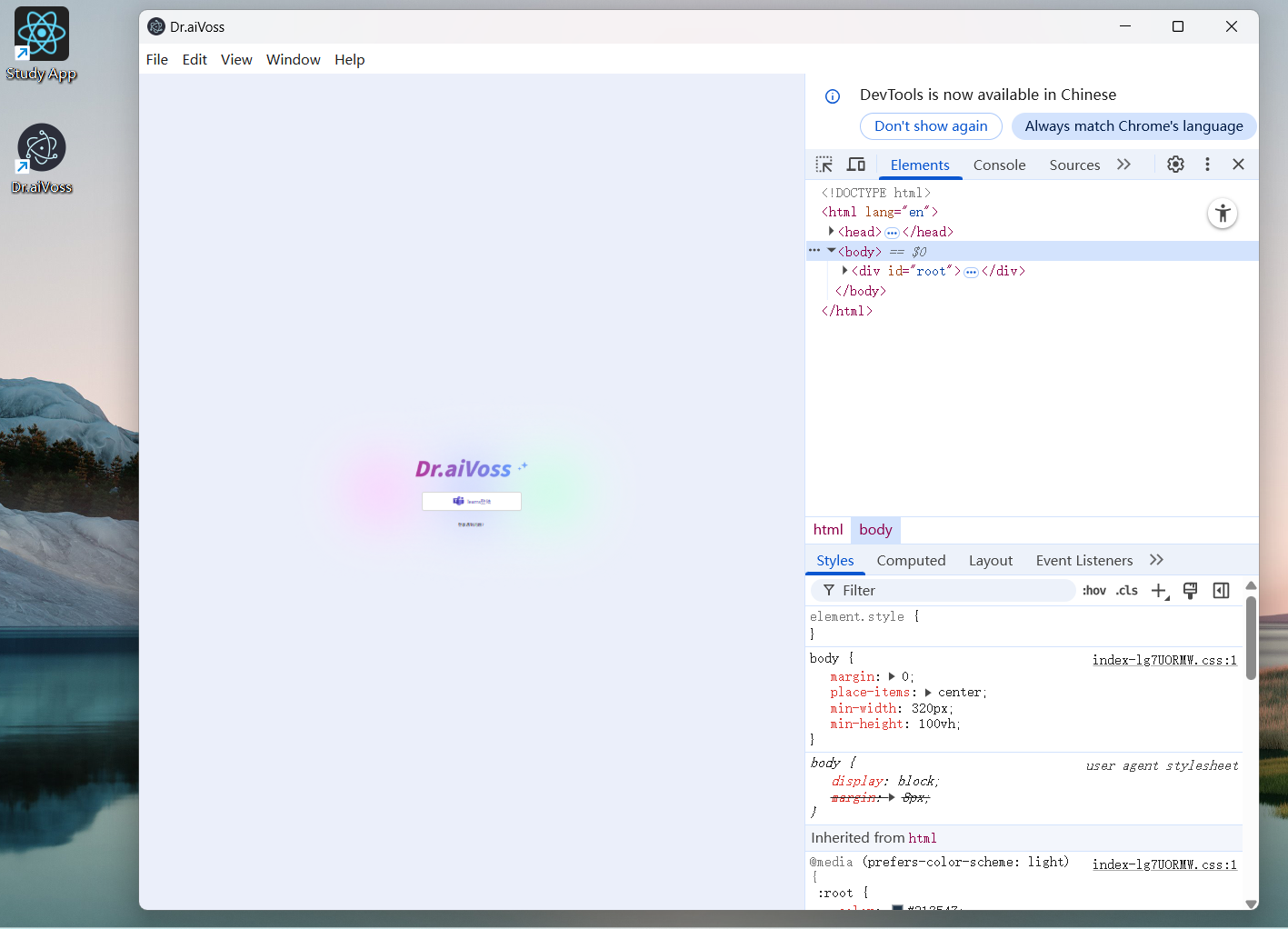The image size is (1288, 929).
Task: Select the DOCTYPE html line
Action: [876, 193]
